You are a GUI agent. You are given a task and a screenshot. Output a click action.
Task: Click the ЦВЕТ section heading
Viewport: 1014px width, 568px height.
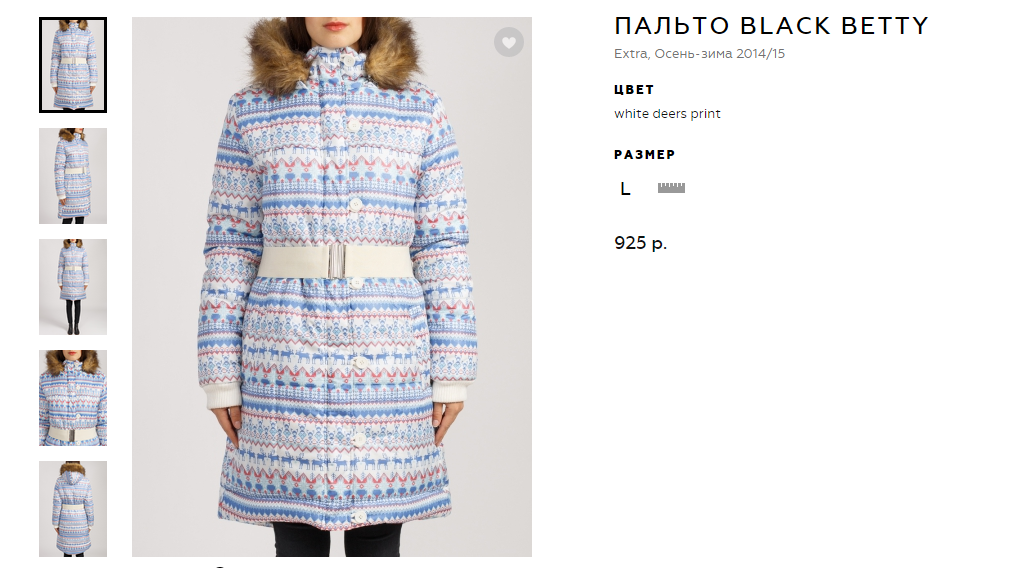point(634,90)
